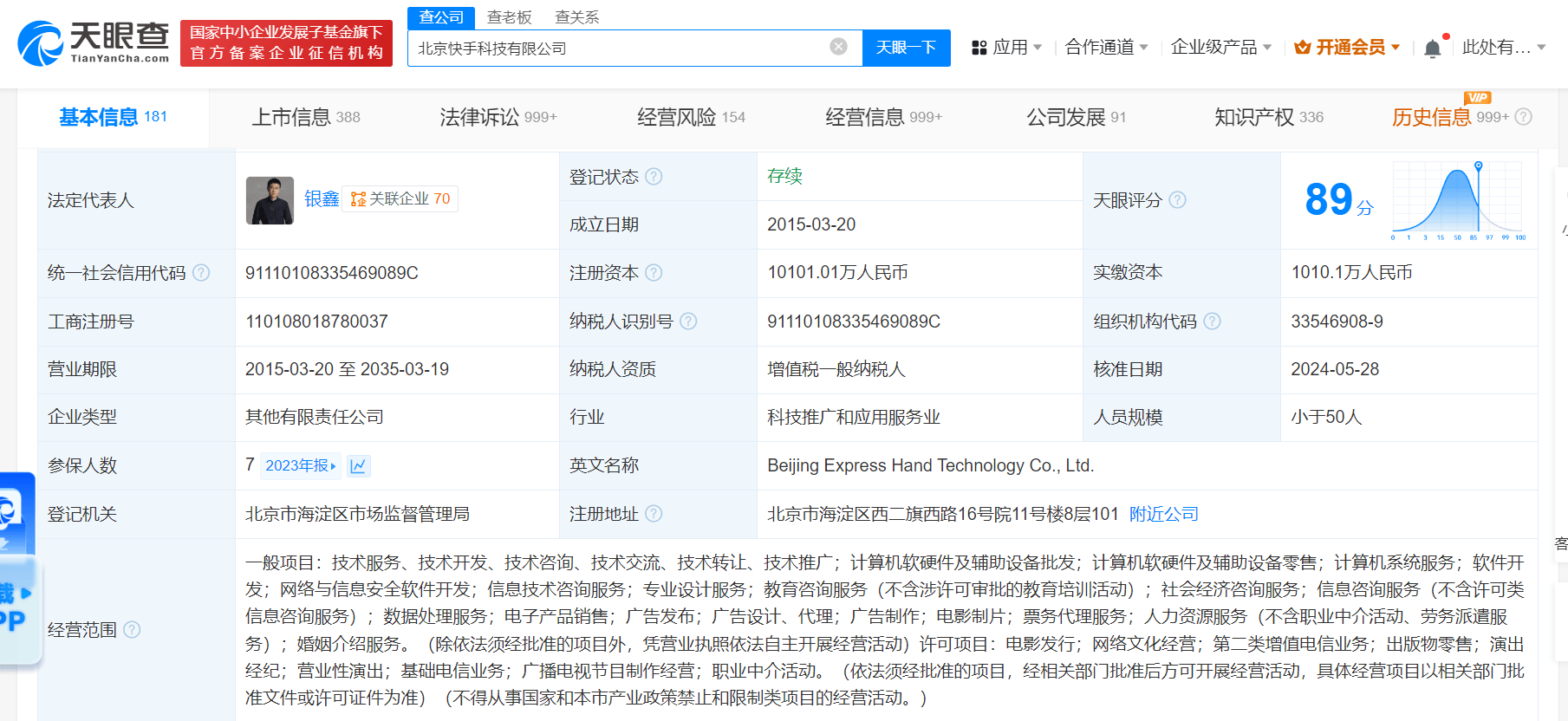This screenshot has height=721, width=1568.
Task: Click the paid-in capital 1010.1万人民币
Action: click(x=1351, y=273)
